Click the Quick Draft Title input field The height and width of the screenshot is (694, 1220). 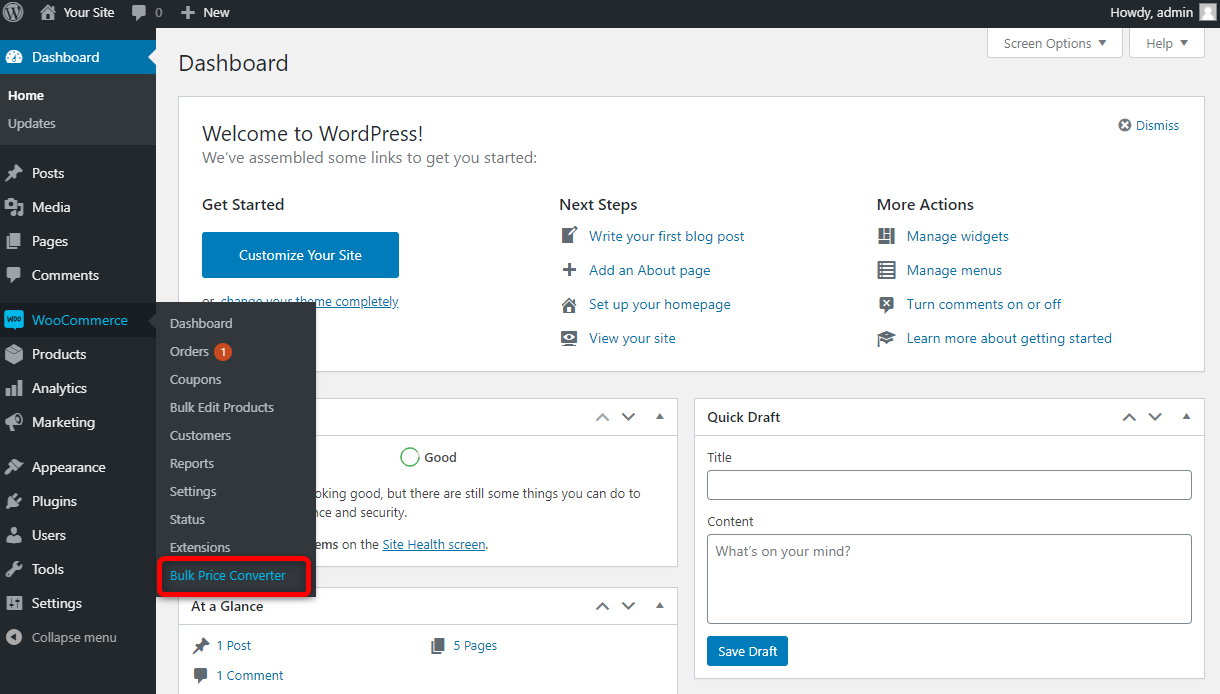pos(949,485)
